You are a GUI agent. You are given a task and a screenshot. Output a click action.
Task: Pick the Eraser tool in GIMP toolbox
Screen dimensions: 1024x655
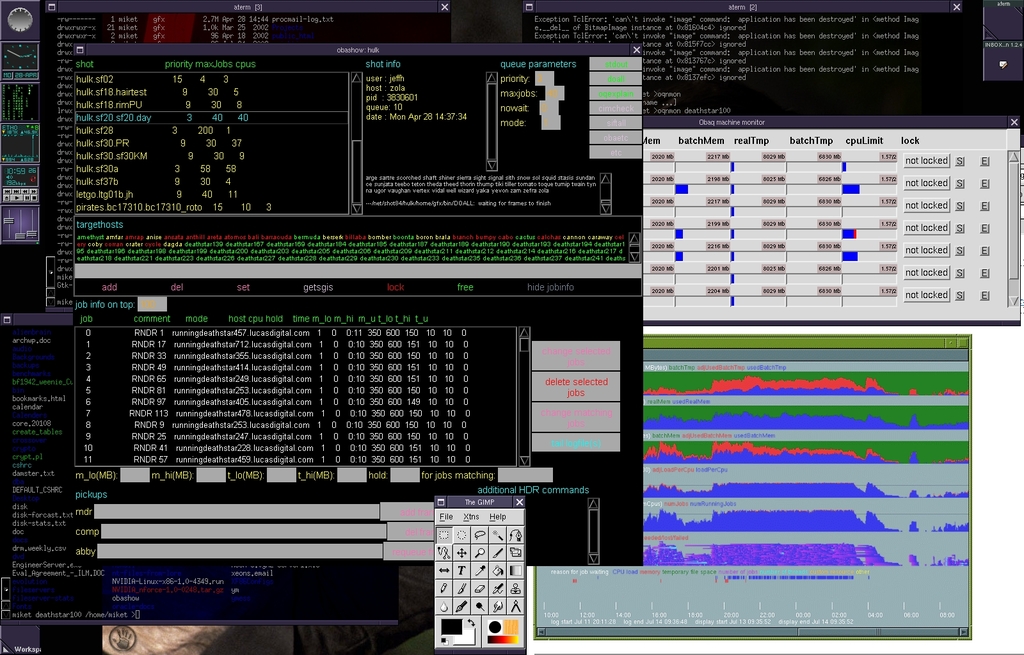coord(480,588)
